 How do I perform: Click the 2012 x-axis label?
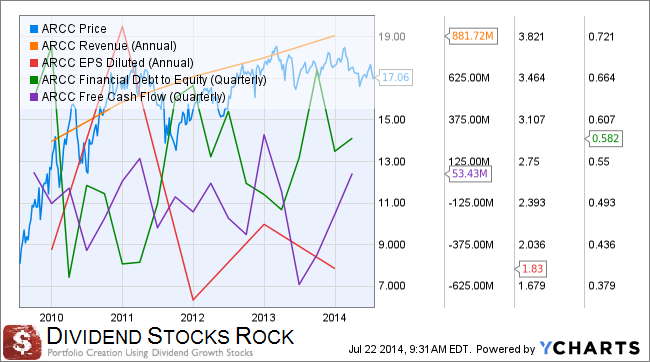(x=193, y=318)
